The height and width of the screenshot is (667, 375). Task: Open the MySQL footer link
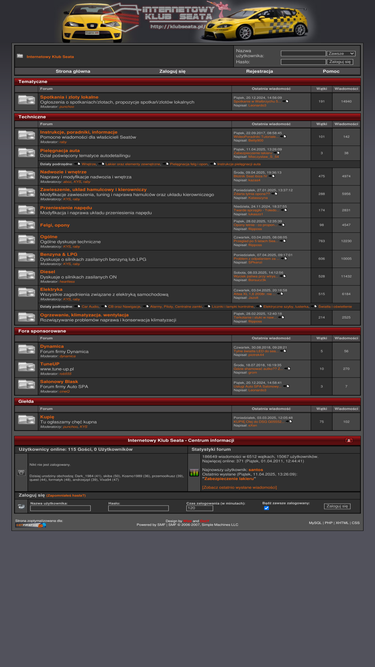315,523
